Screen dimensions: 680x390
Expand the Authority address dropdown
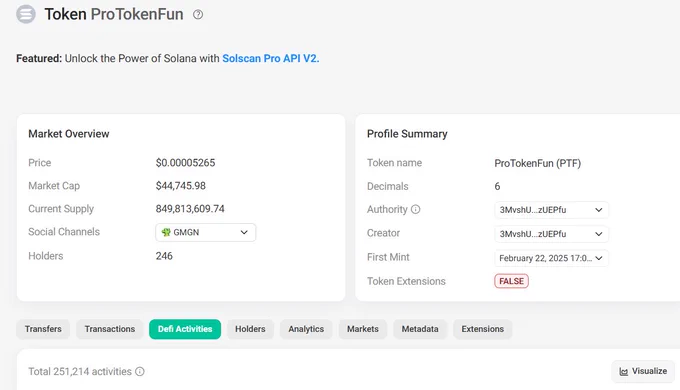click(551, 210)
